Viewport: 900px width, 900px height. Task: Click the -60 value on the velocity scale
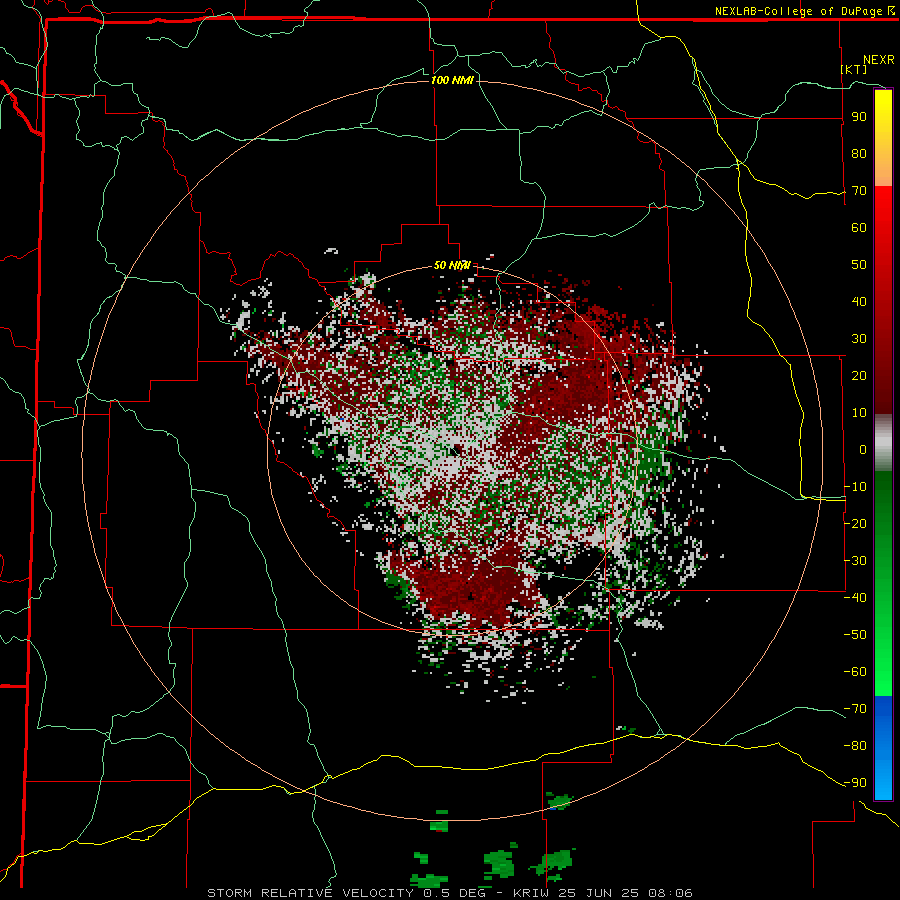(855, 672)
